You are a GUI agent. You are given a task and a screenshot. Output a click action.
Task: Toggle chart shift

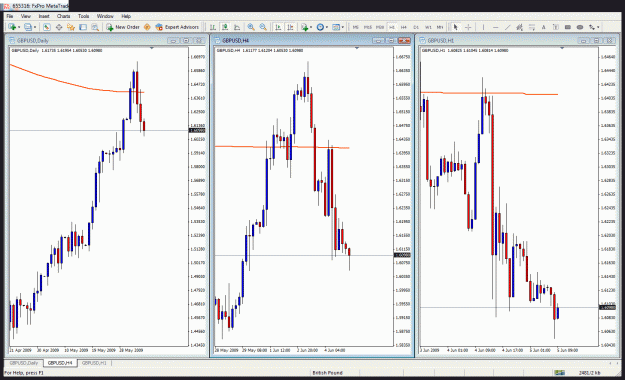(291, 27)
